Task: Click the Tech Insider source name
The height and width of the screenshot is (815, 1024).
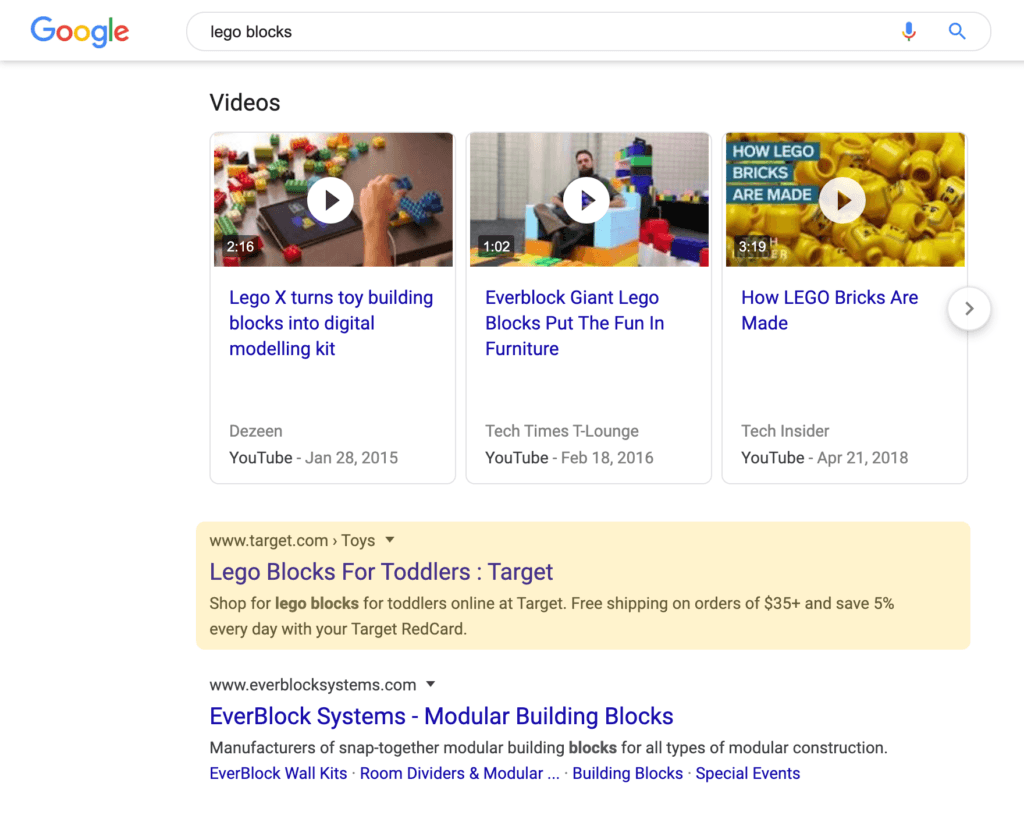Action: [785, 431]
